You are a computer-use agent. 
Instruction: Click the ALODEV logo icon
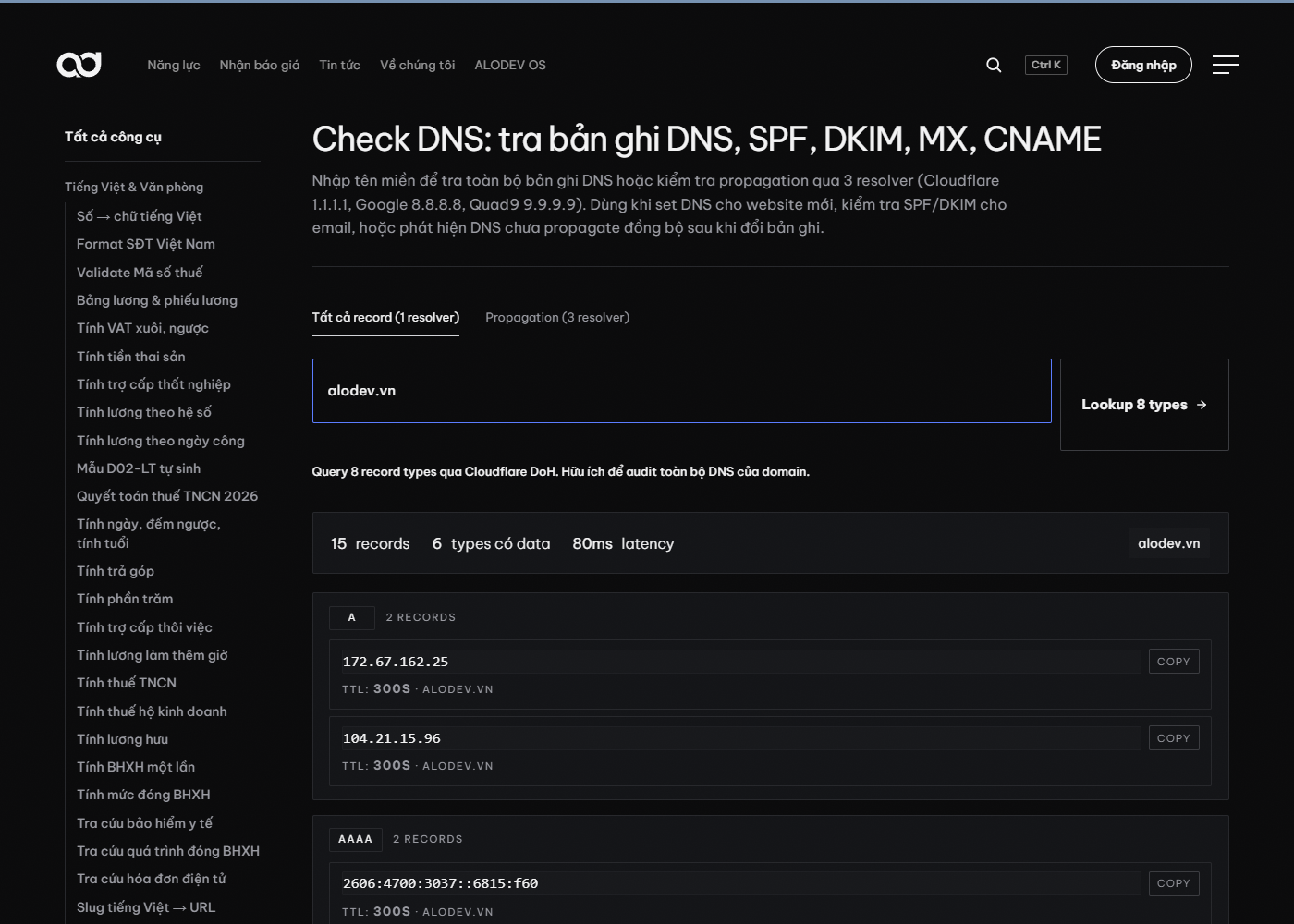tap(79, 64)
